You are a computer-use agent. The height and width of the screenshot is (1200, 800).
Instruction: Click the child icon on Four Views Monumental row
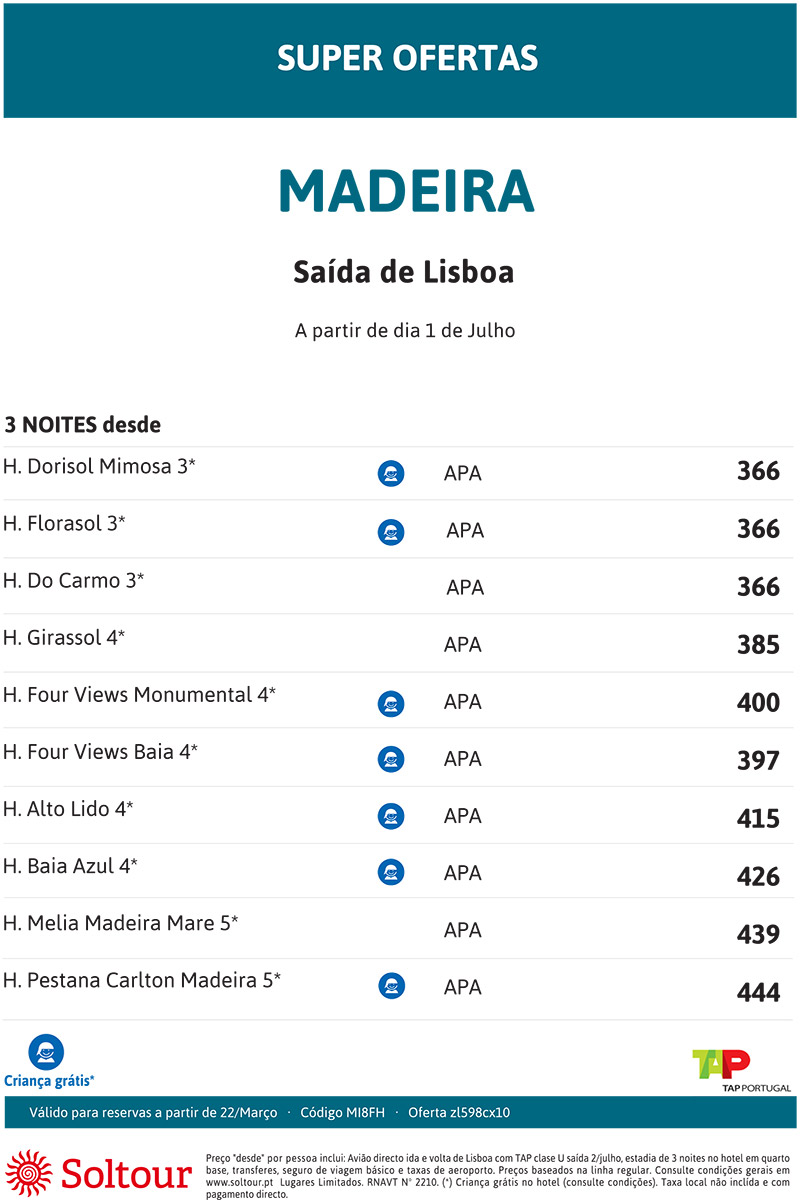[x=391, y=704]
